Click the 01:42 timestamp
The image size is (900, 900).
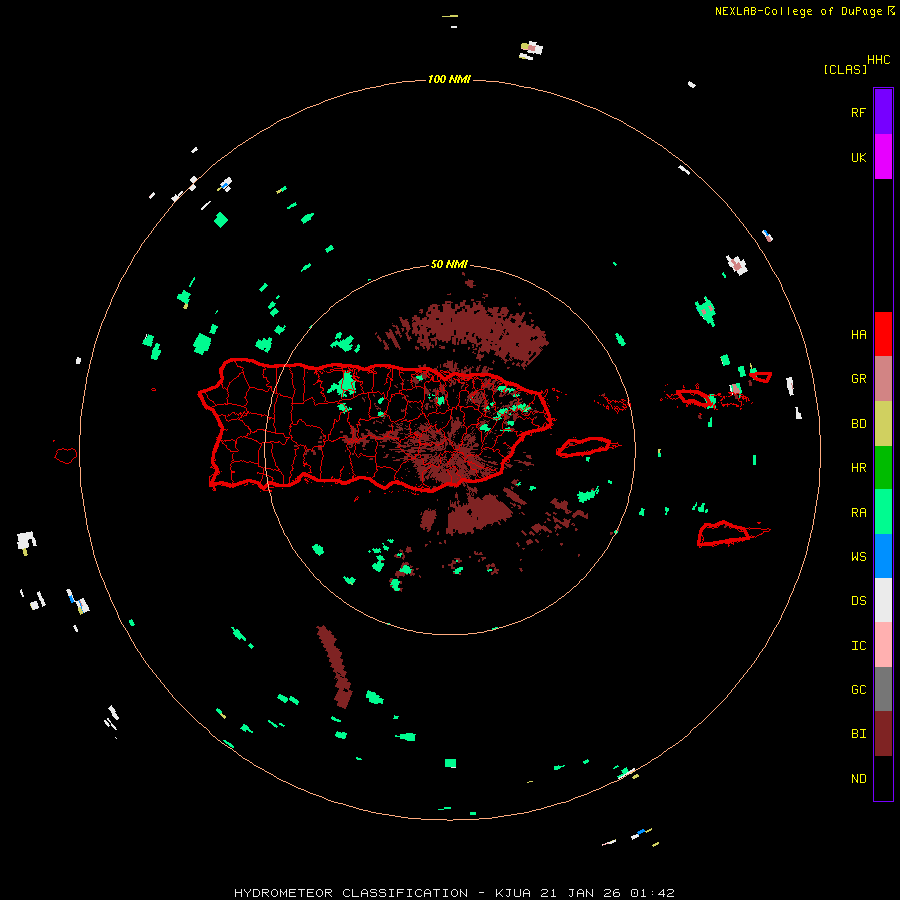coord(652,893)
